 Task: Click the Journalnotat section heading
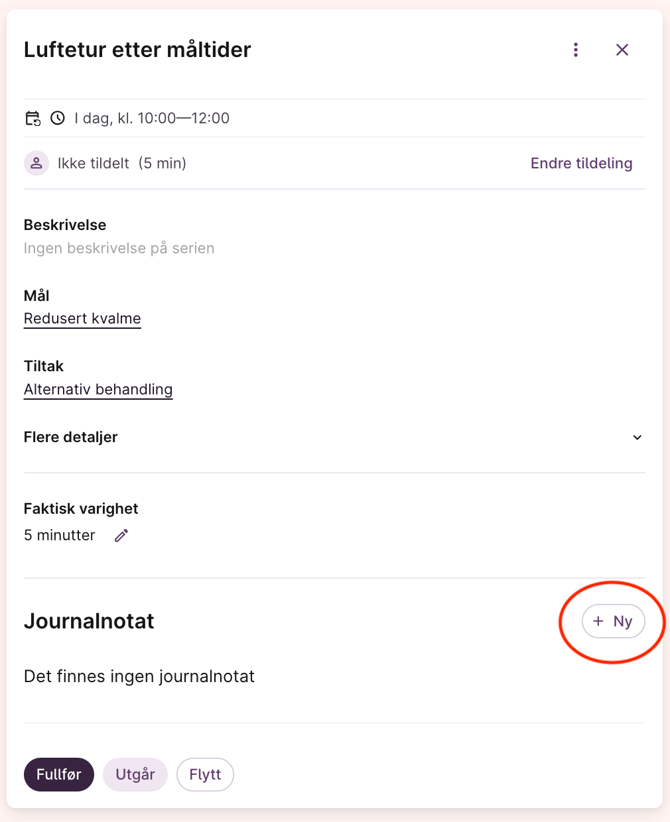(89, 621)
